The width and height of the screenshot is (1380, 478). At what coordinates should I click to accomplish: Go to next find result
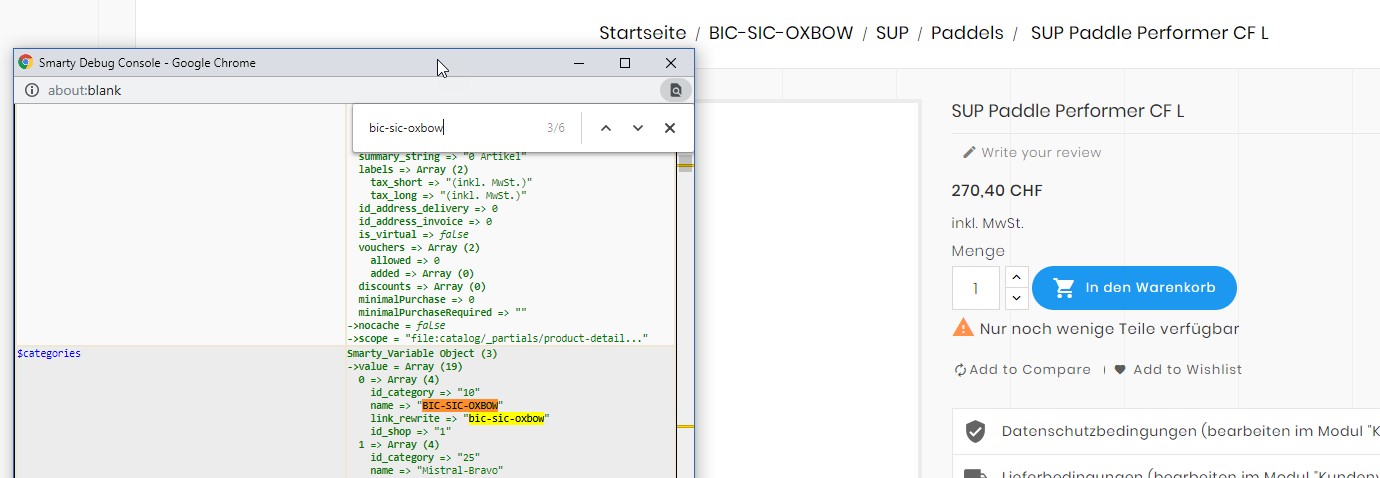coord(638,128)
